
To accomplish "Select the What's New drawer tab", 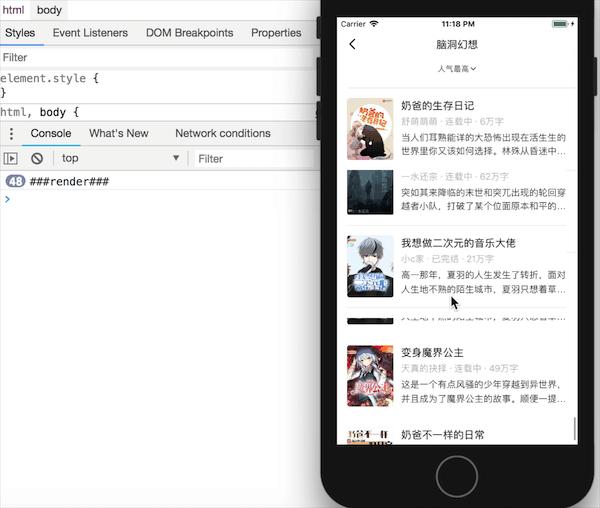I will (119, 134).
